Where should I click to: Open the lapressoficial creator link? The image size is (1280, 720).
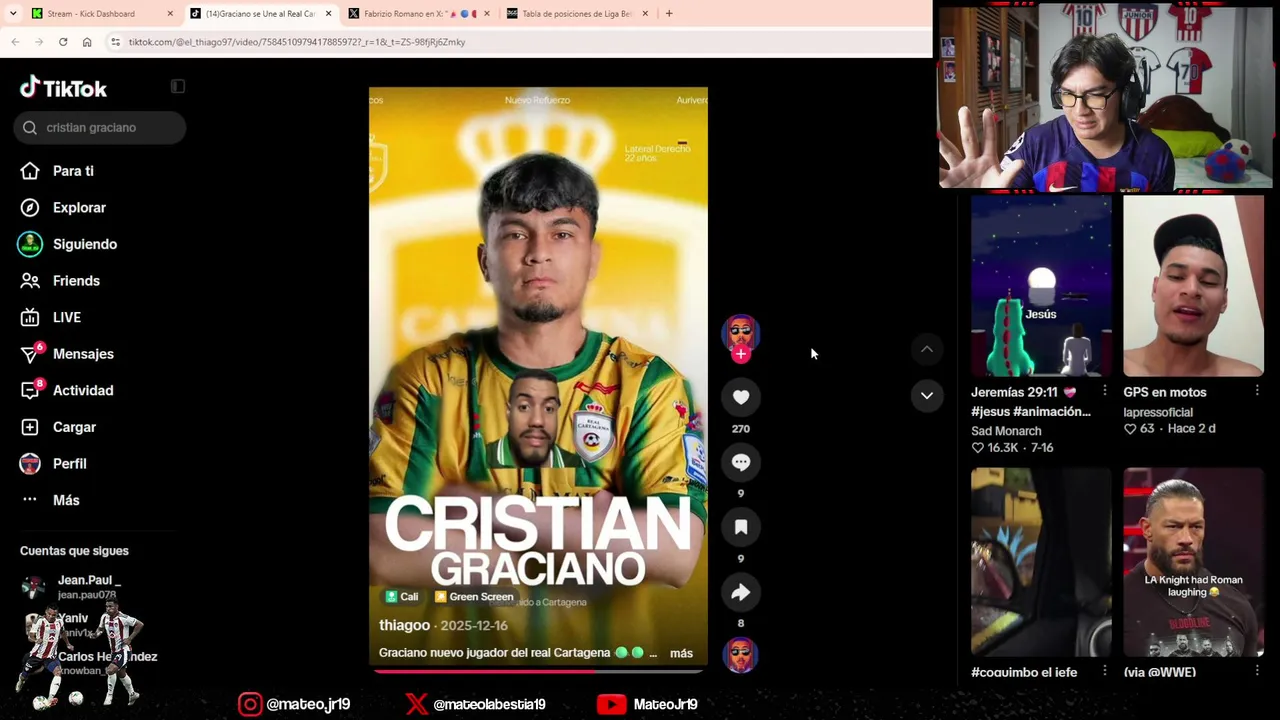click(x=1158, y=412)
